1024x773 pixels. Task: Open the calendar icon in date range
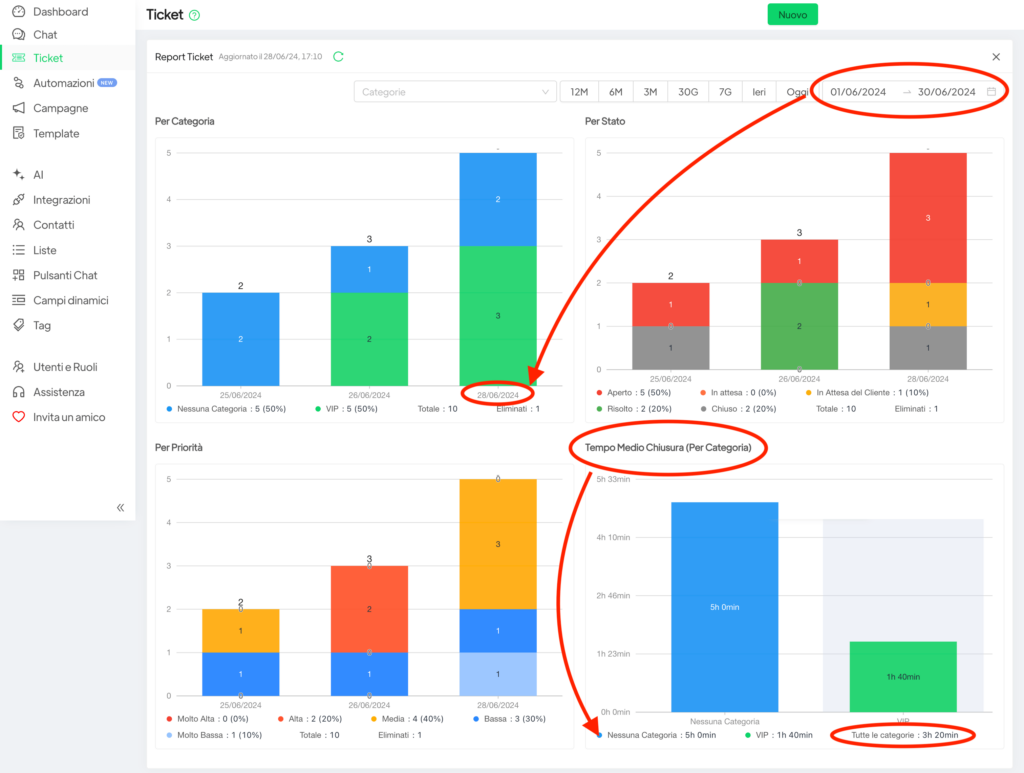coord(991,92)
